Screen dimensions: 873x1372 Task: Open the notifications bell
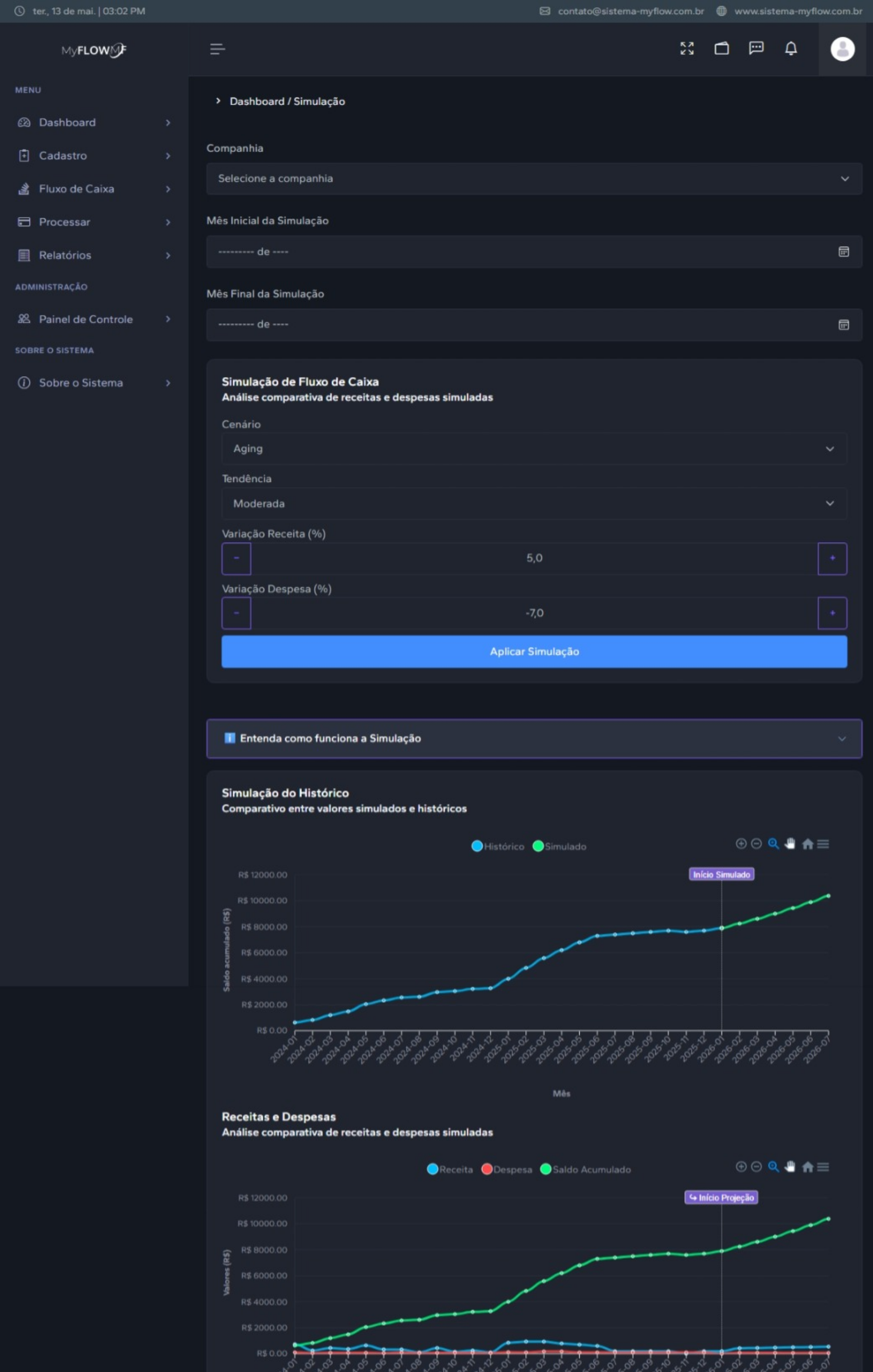pyautogui.click(x=790, y=48)
